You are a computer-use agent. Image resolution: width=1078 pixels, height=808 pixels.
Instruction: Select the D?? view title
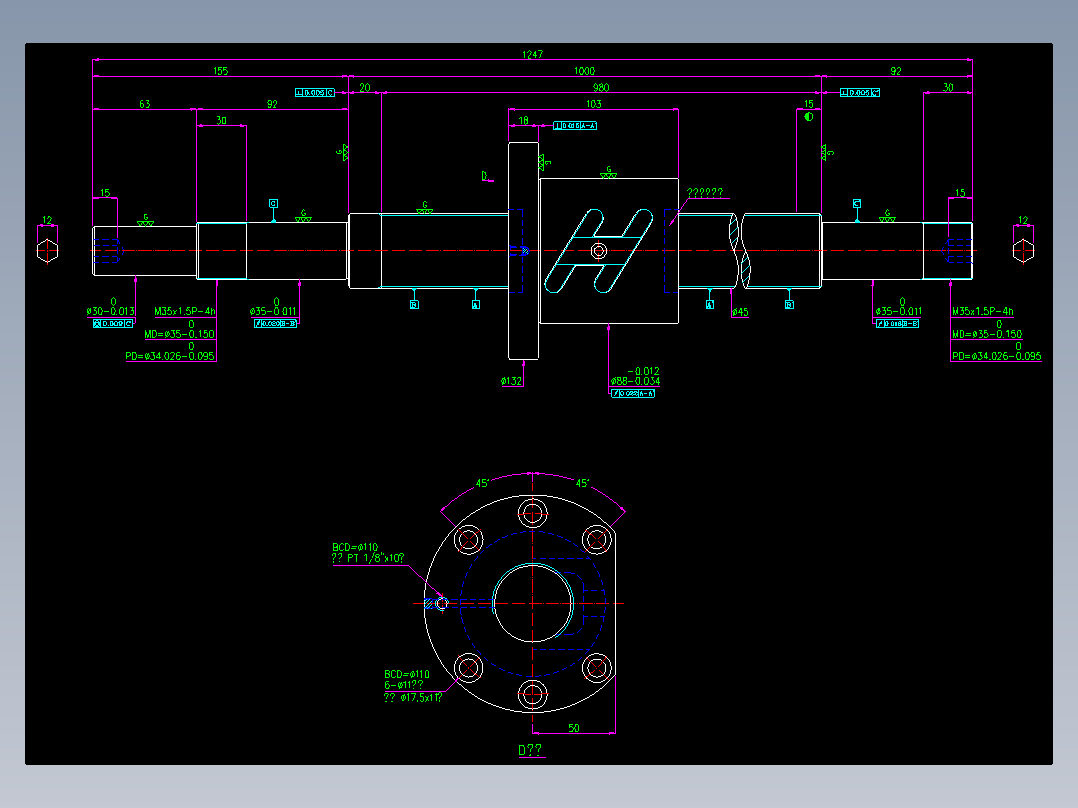point(530,750)
